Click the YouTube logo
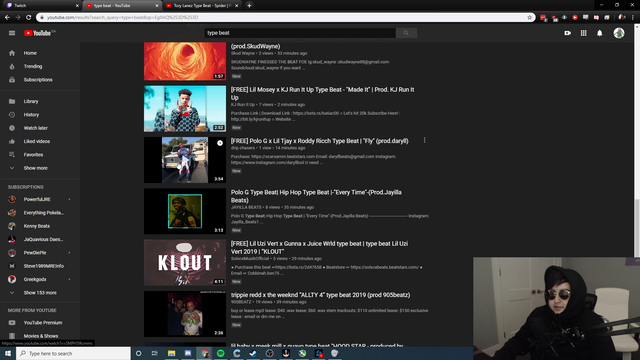The width and height of the screenshot is (640, 360). point(39,33)
